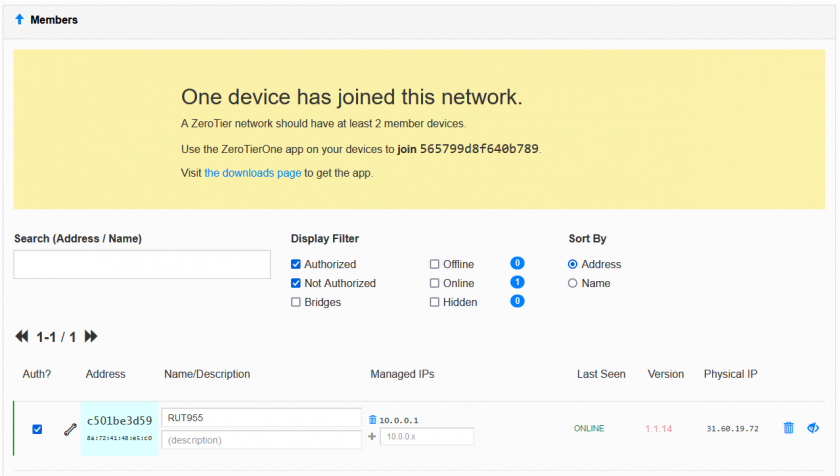Click the member MAC address text
This screenshot has height=476, width=840.
click(119, 438)
